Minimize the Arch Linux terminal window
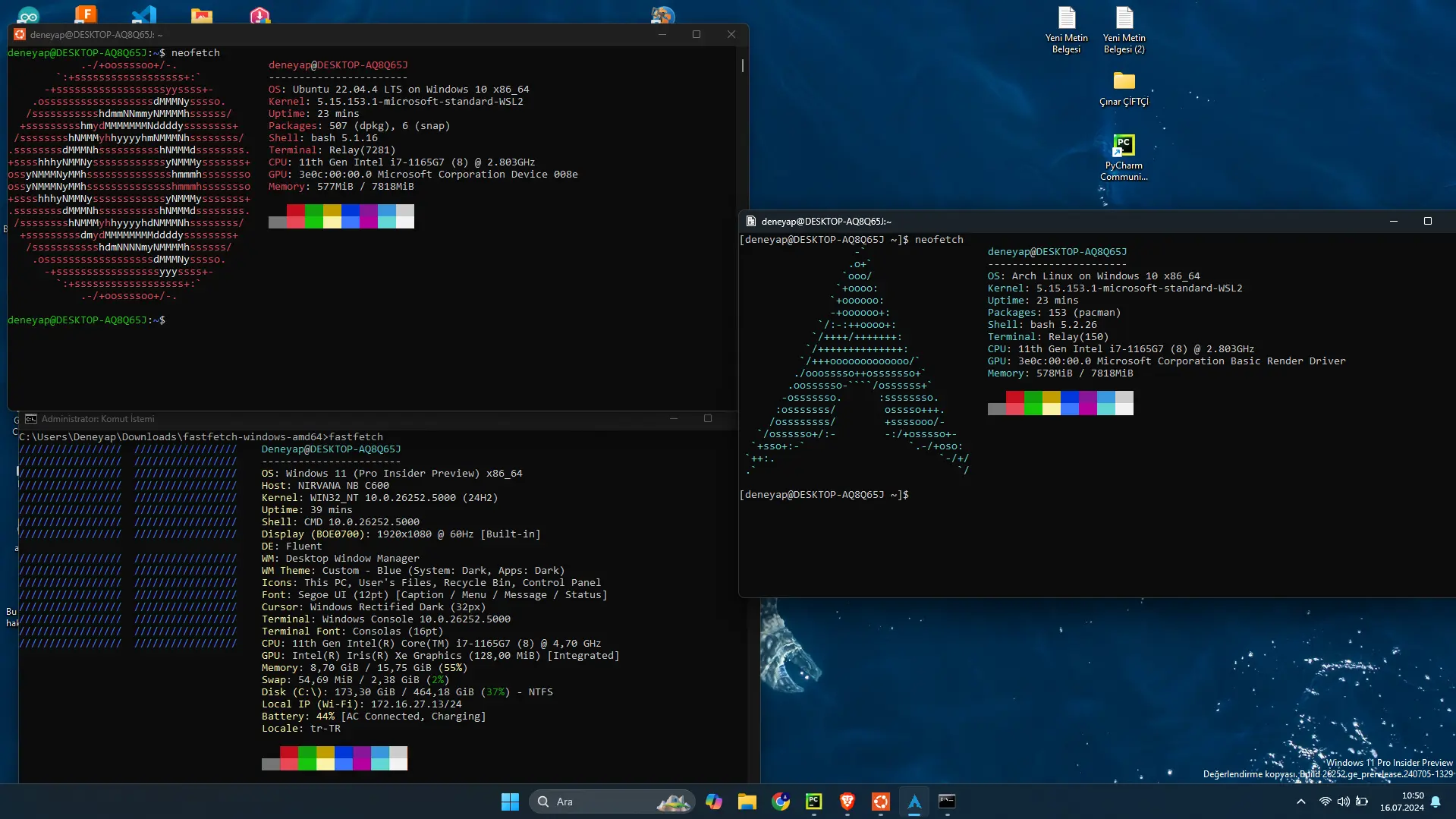This screenshot has height=819, width=1456. (1394, 221)
